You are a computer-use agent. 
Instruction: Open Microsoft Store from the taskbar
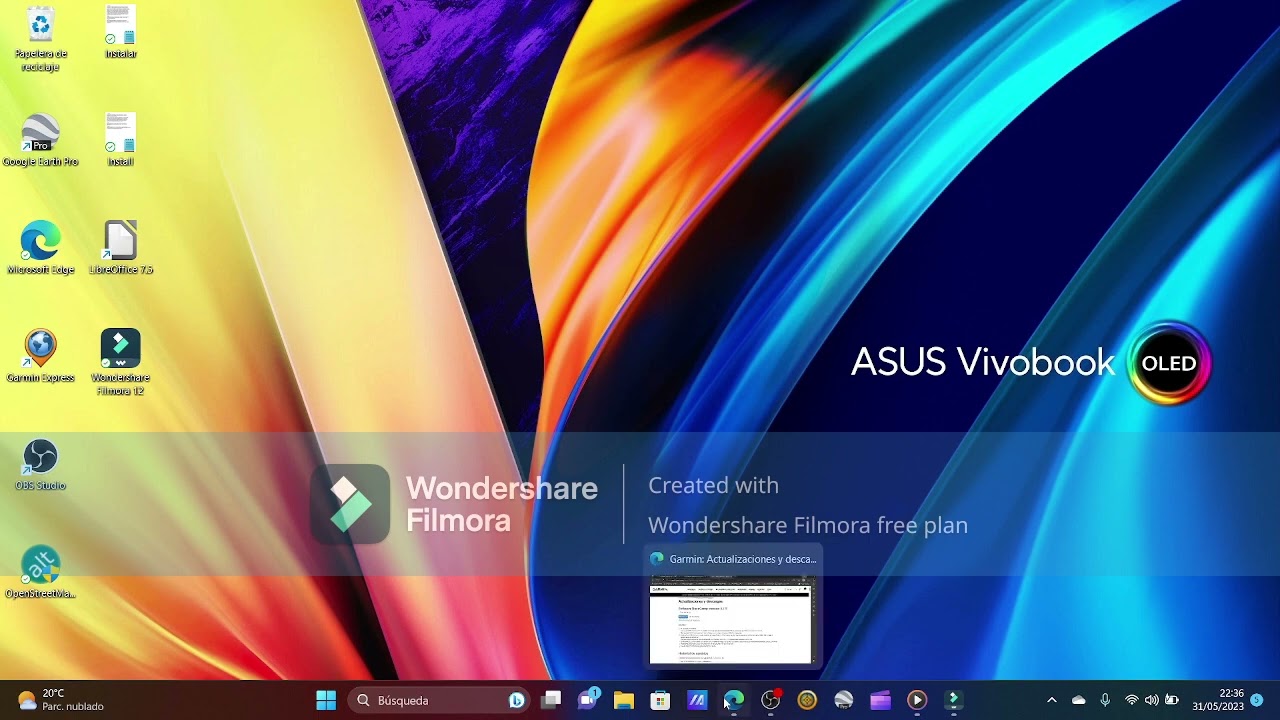click(660, 700)
